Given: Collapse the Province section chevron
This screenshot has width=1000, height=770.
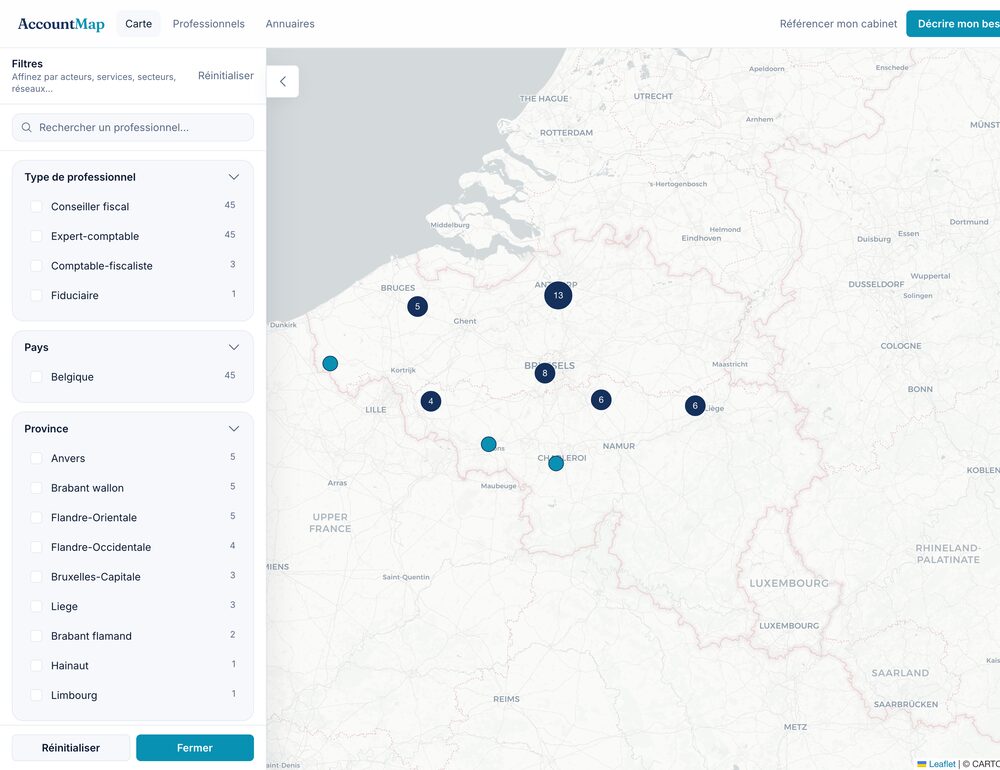Looking at the screenshot, I should point(233,429).
